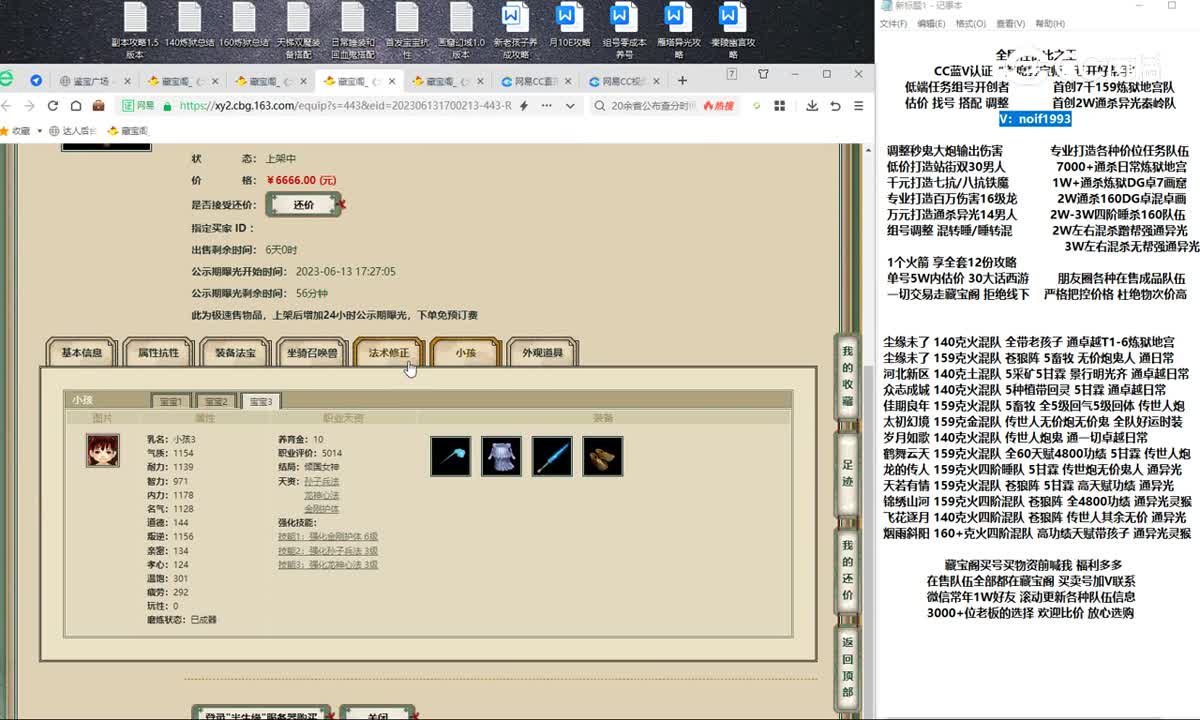Toggle the 收藏 bookmark star for this page

click(7, 130)
